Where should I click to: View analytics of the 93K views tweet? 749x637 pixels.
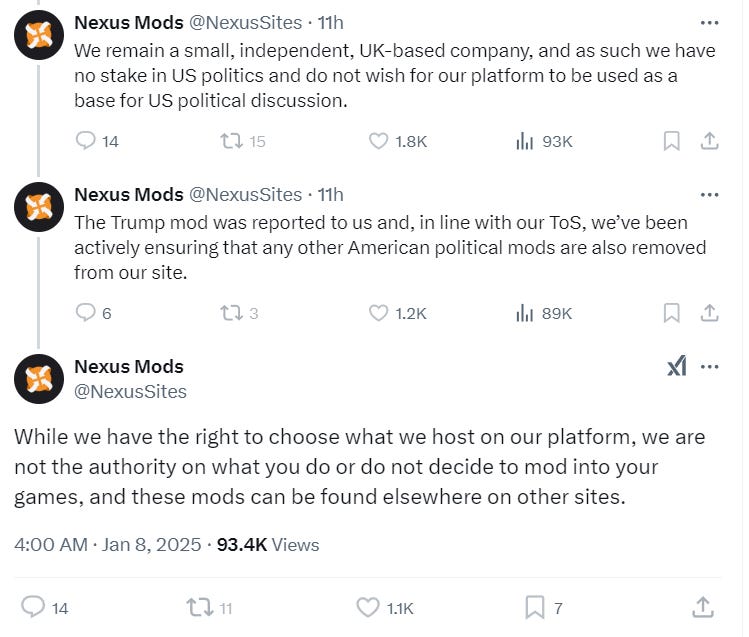coord(525,141)
